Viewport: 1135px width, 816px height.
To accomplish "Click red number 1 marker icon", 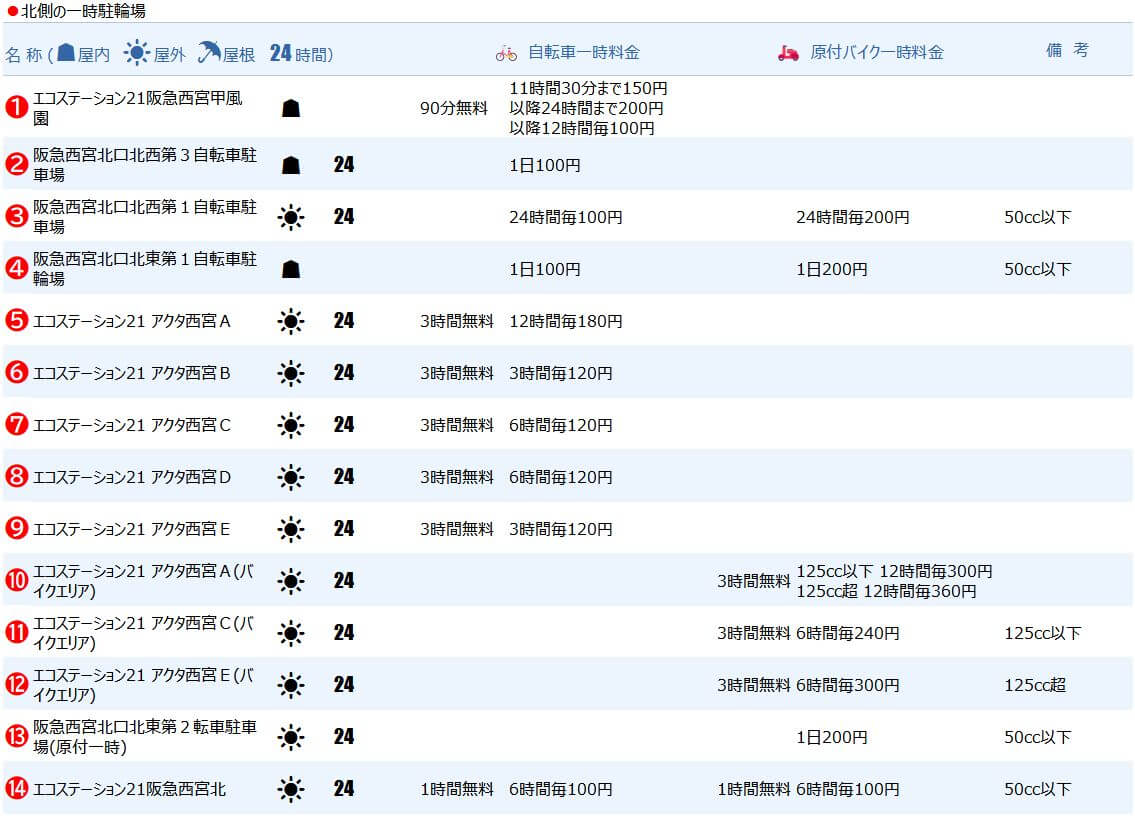I will pyautogui.click(x=17, y=107).
